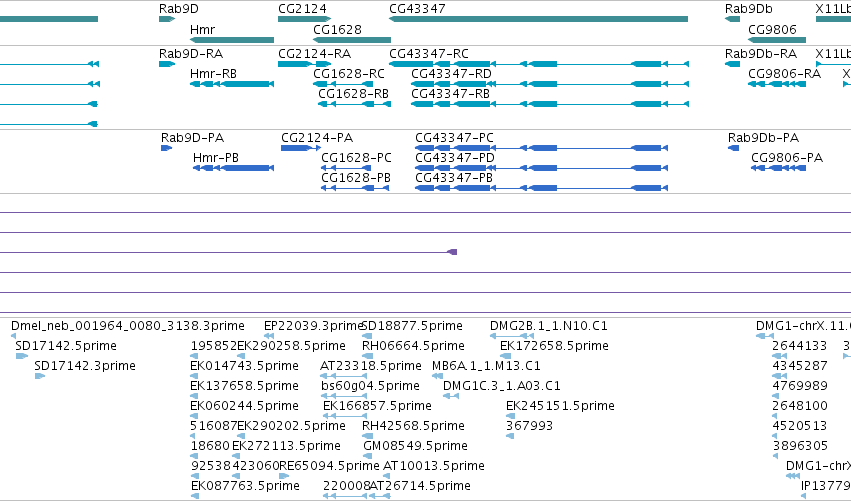The height and width of the screenshot is (501, 851).
Task: Click the bs60g04.5prime label
Action: tap(370, 386)
